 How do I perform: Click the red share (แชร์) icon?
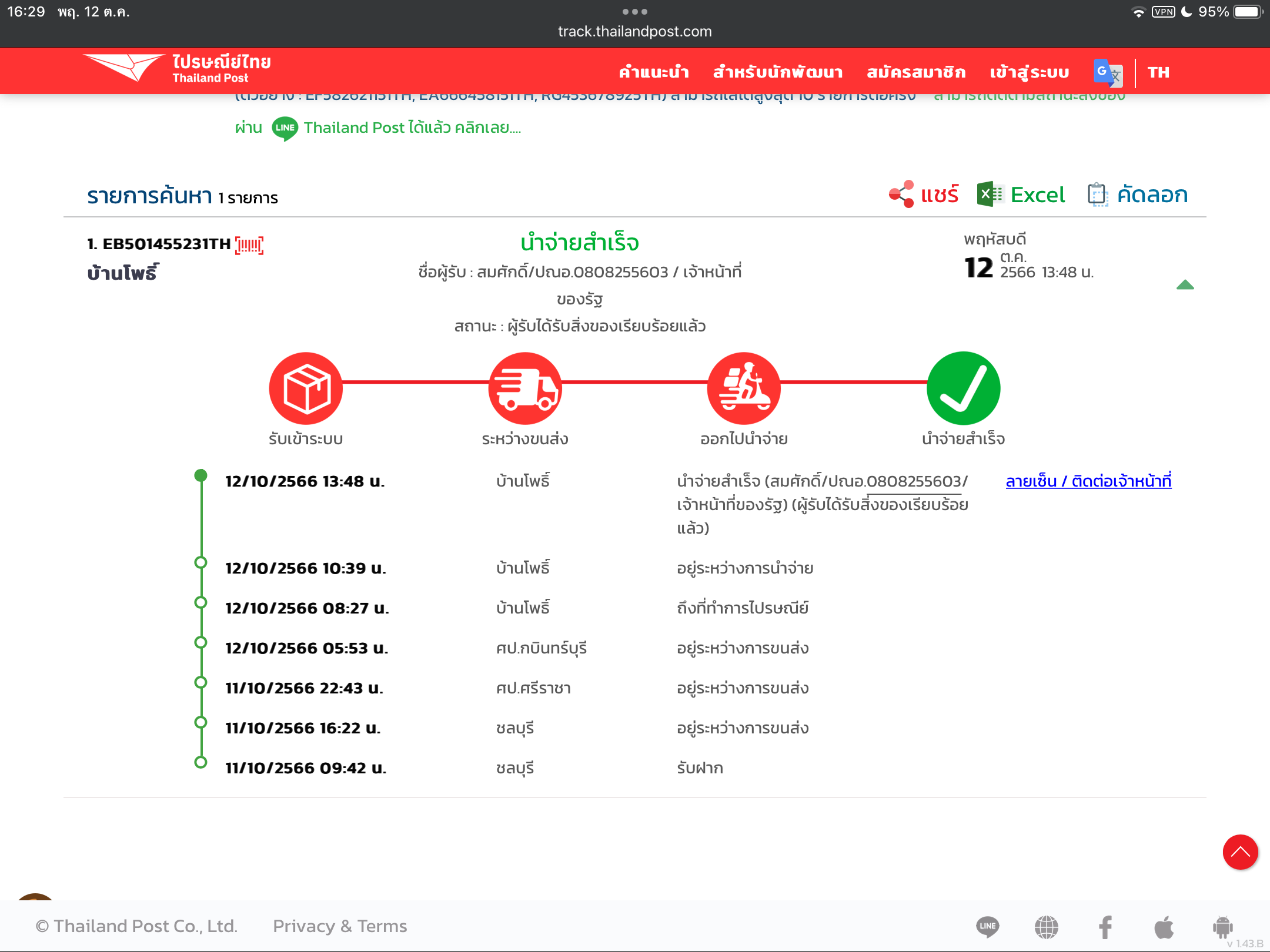(902, 195)
